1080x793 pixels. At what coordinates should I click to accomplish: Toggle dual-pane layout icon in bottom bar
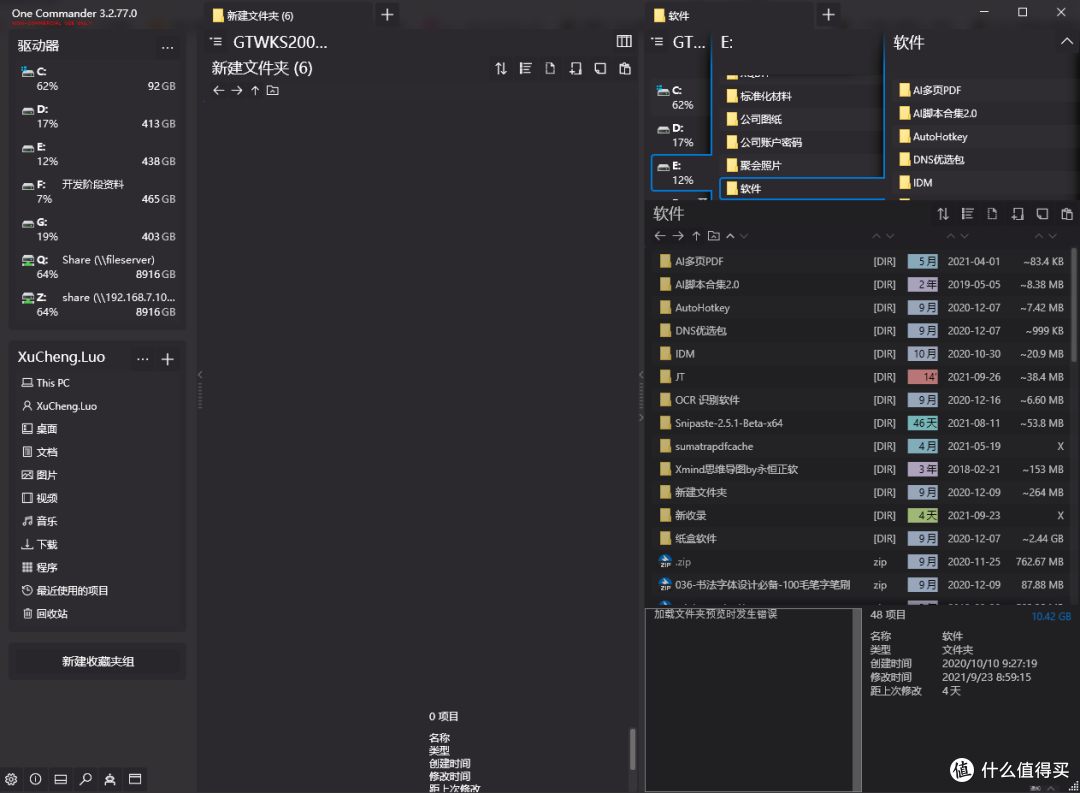pyautogui.click(x=61, y=779)
